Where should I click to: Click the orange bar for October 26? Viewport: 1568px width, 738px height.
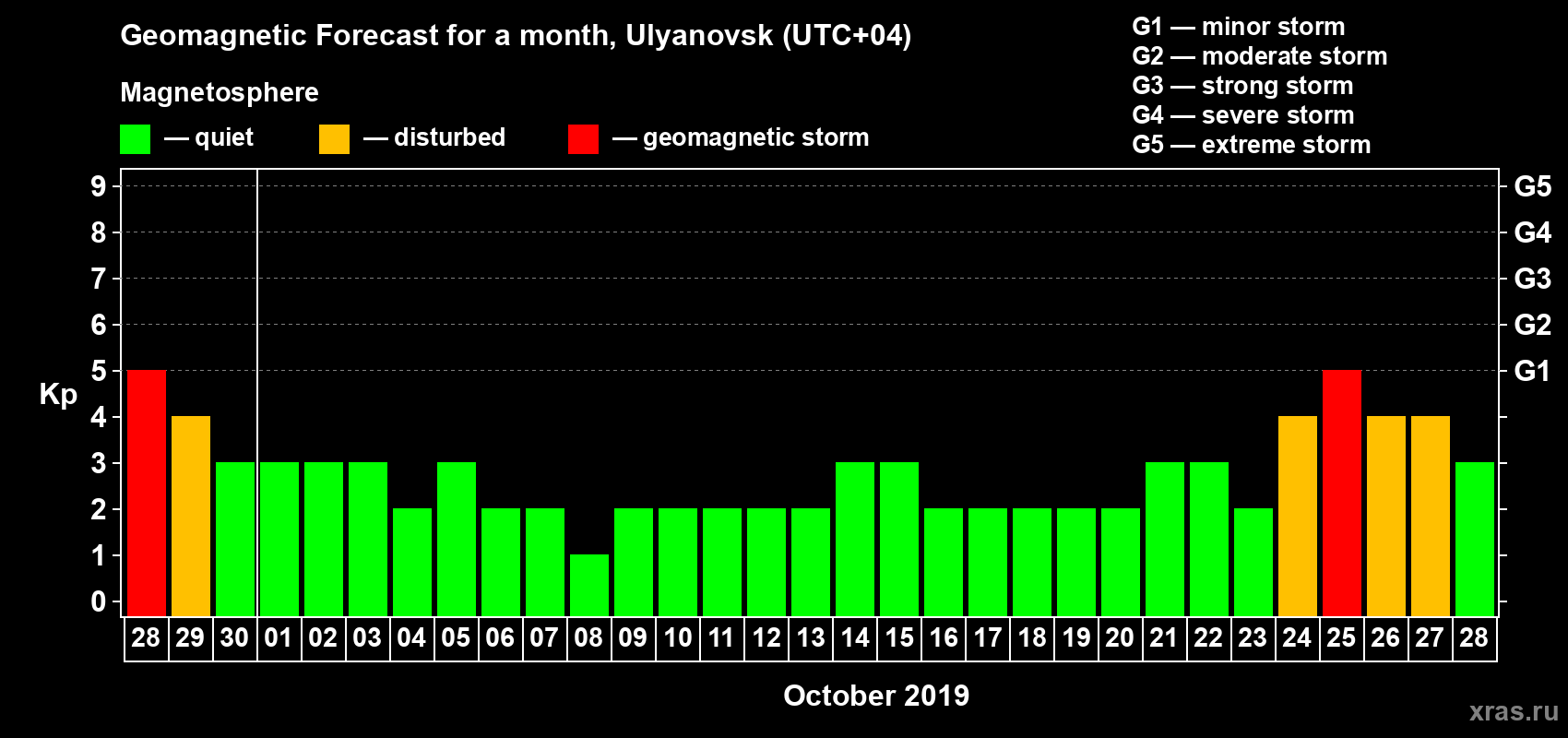1386,516
